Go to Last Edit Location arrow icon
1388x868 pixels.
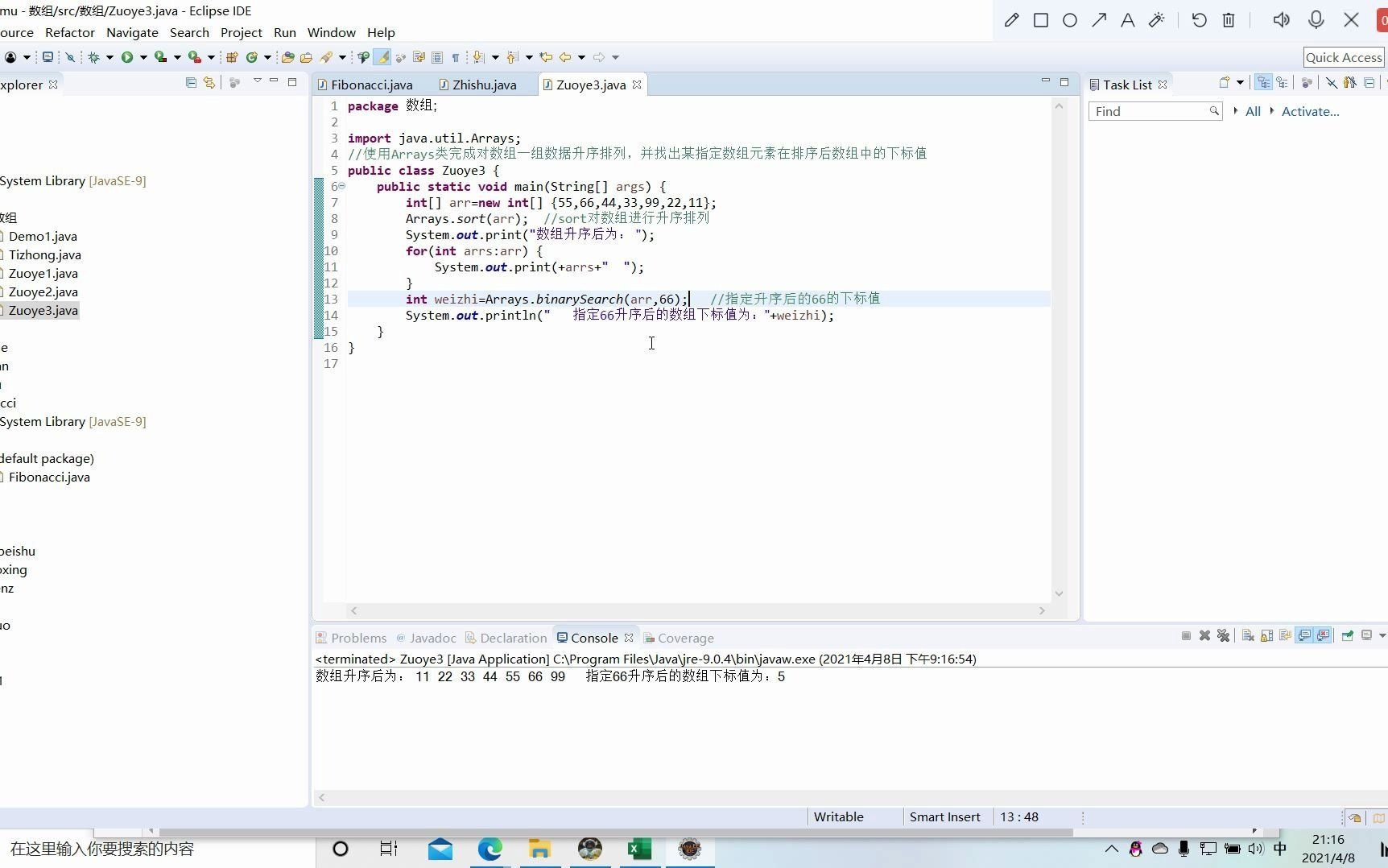click(546, 57)
